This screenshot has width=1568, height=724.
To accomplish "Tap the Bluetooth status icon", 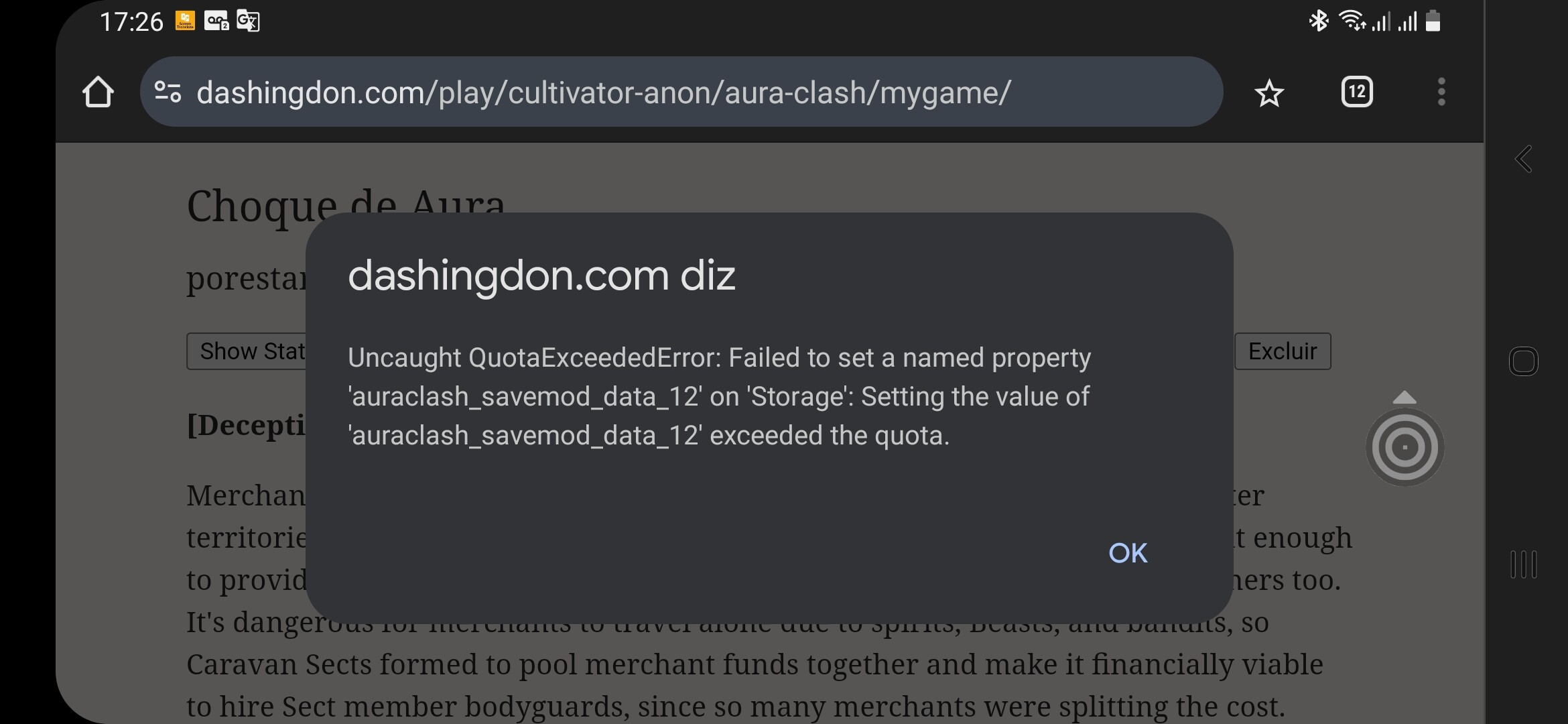I will 1318,21.
